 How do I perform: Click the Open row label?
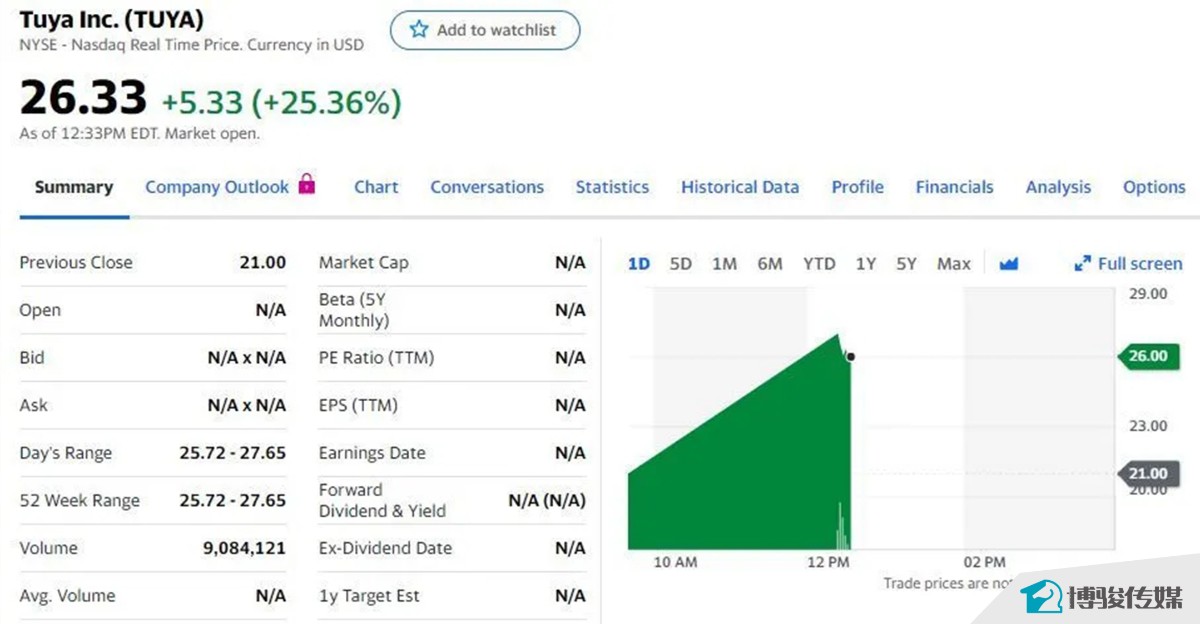[x=40, y=311]
